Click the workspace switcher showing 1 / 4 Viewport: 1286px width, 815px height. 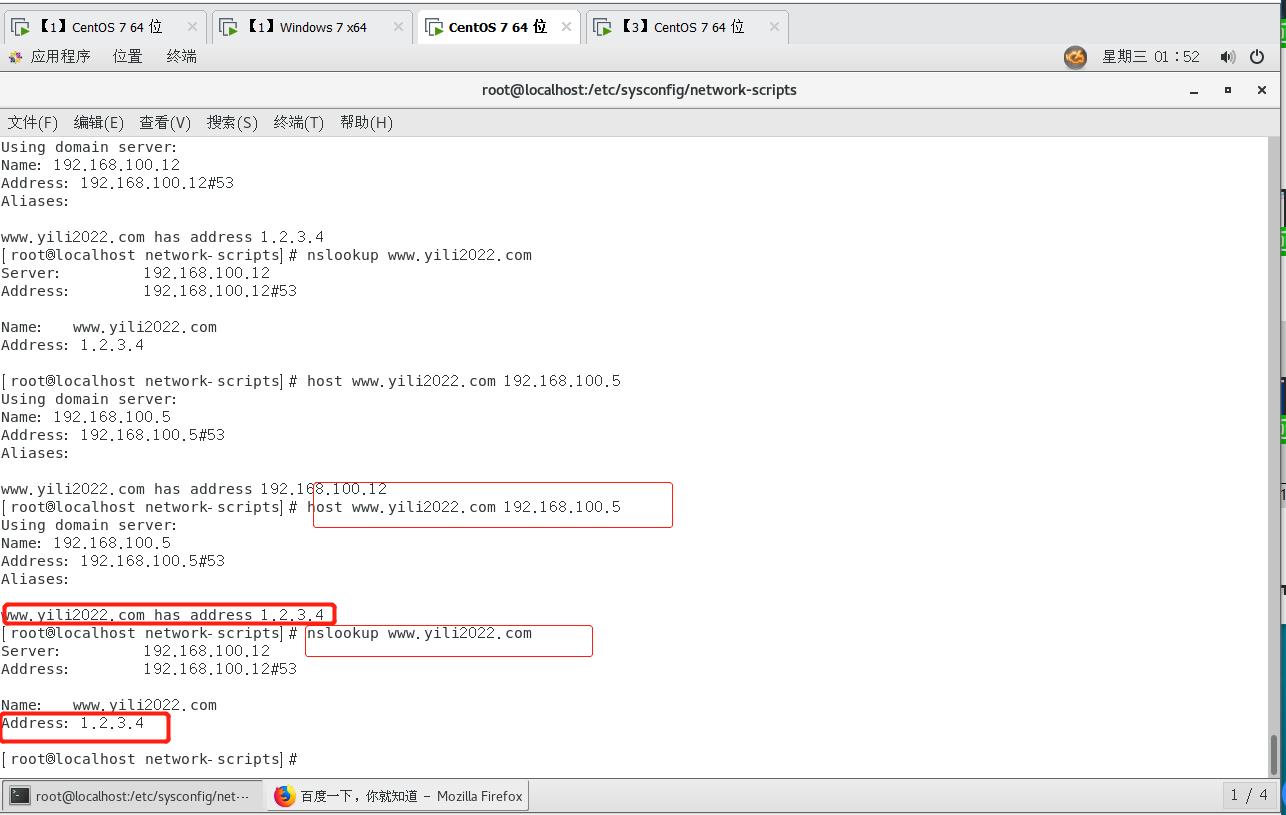coord(1249,795)
